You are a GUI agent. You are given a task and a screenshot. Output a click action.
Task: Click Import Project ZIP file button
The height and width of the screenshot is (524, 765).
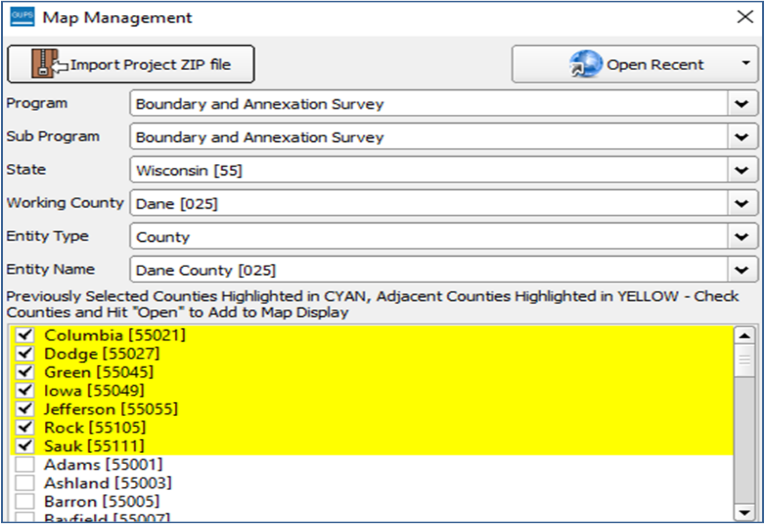click(x=131, y=65)
